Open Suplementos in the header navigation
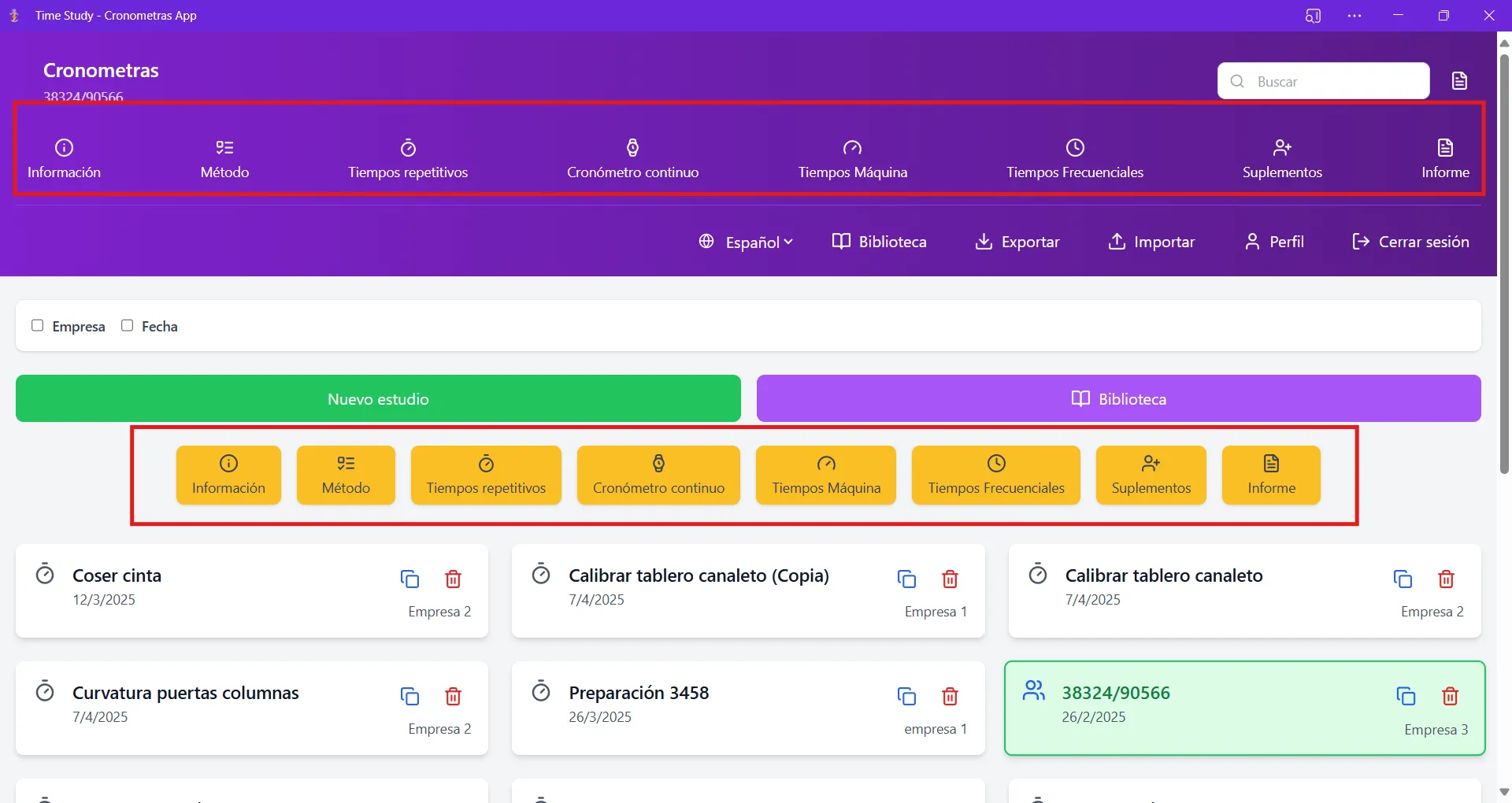 1282,159
